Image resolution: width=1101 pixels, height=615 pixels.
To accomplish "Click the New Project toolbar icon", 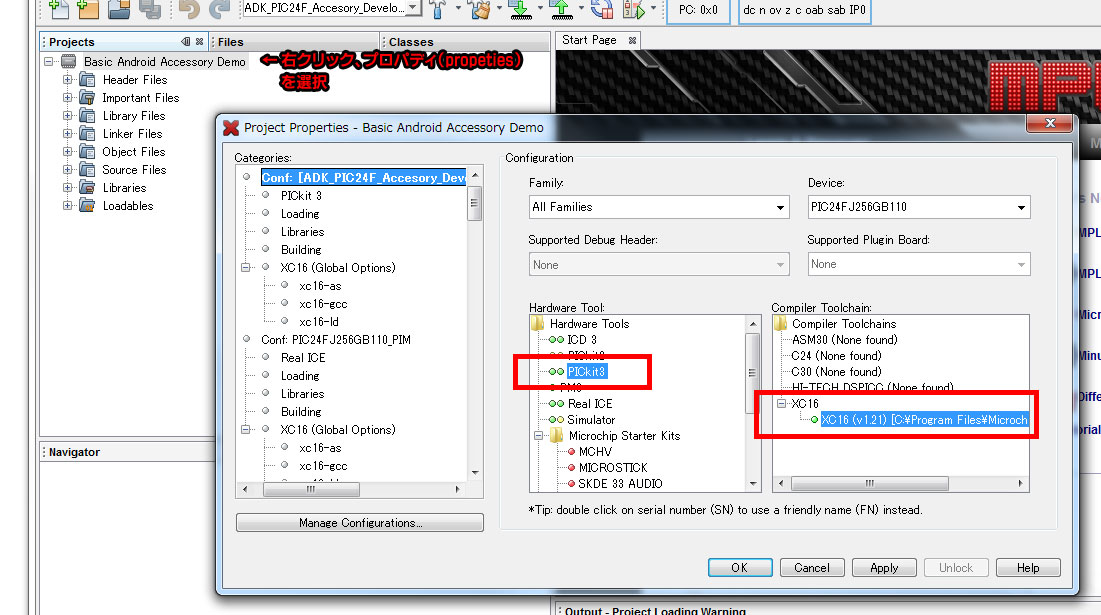I will click(x=89, y=10).
